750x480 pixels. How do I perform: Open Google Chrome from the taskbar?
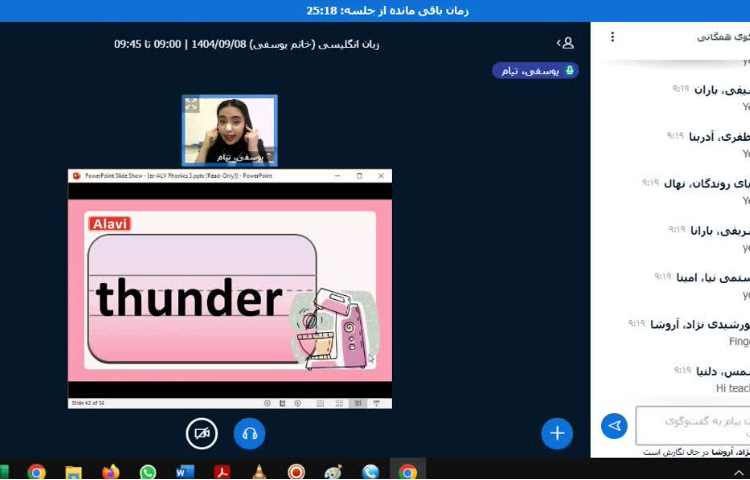coord(36,471)
